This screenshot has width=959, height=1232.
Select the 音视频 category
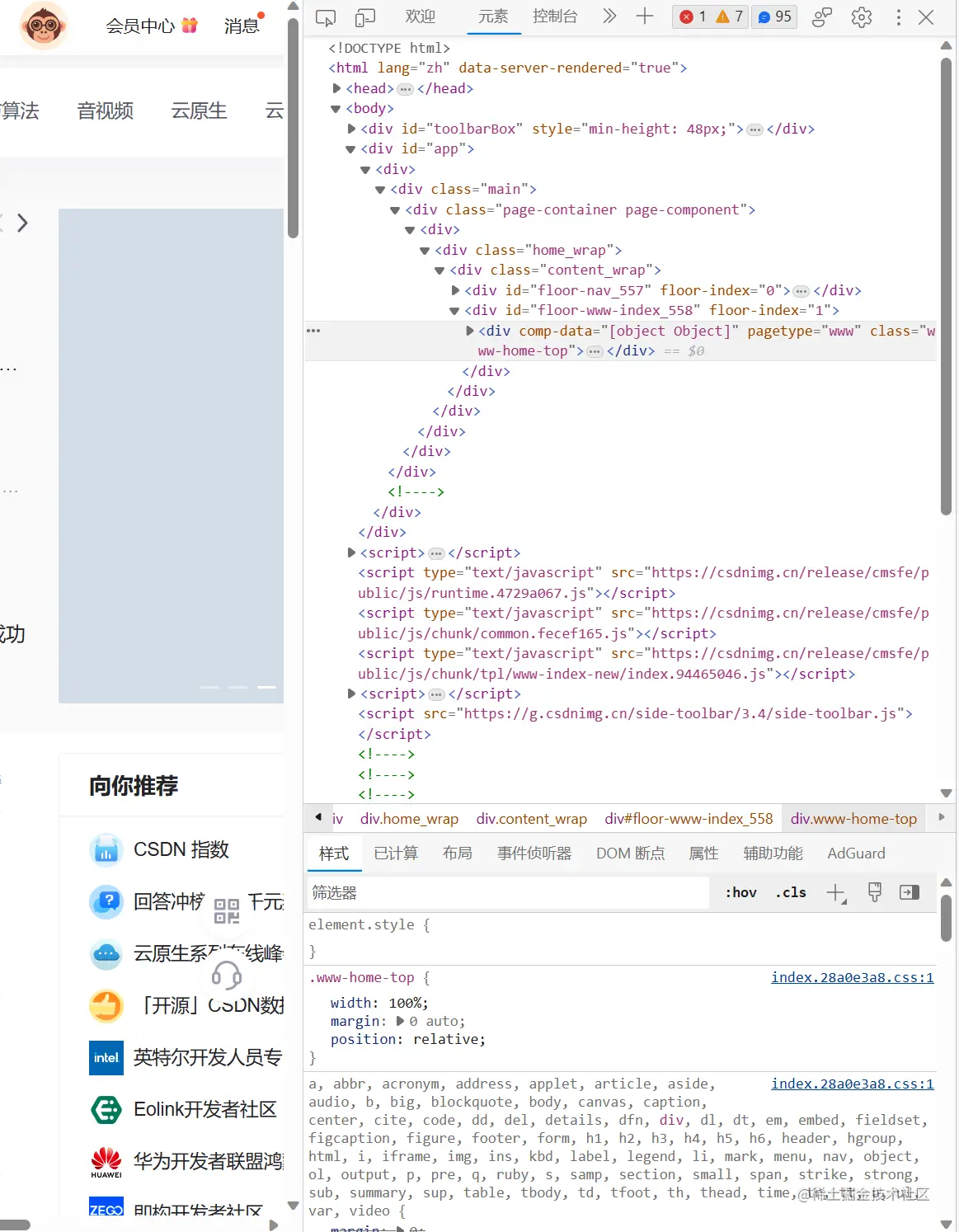106,111
